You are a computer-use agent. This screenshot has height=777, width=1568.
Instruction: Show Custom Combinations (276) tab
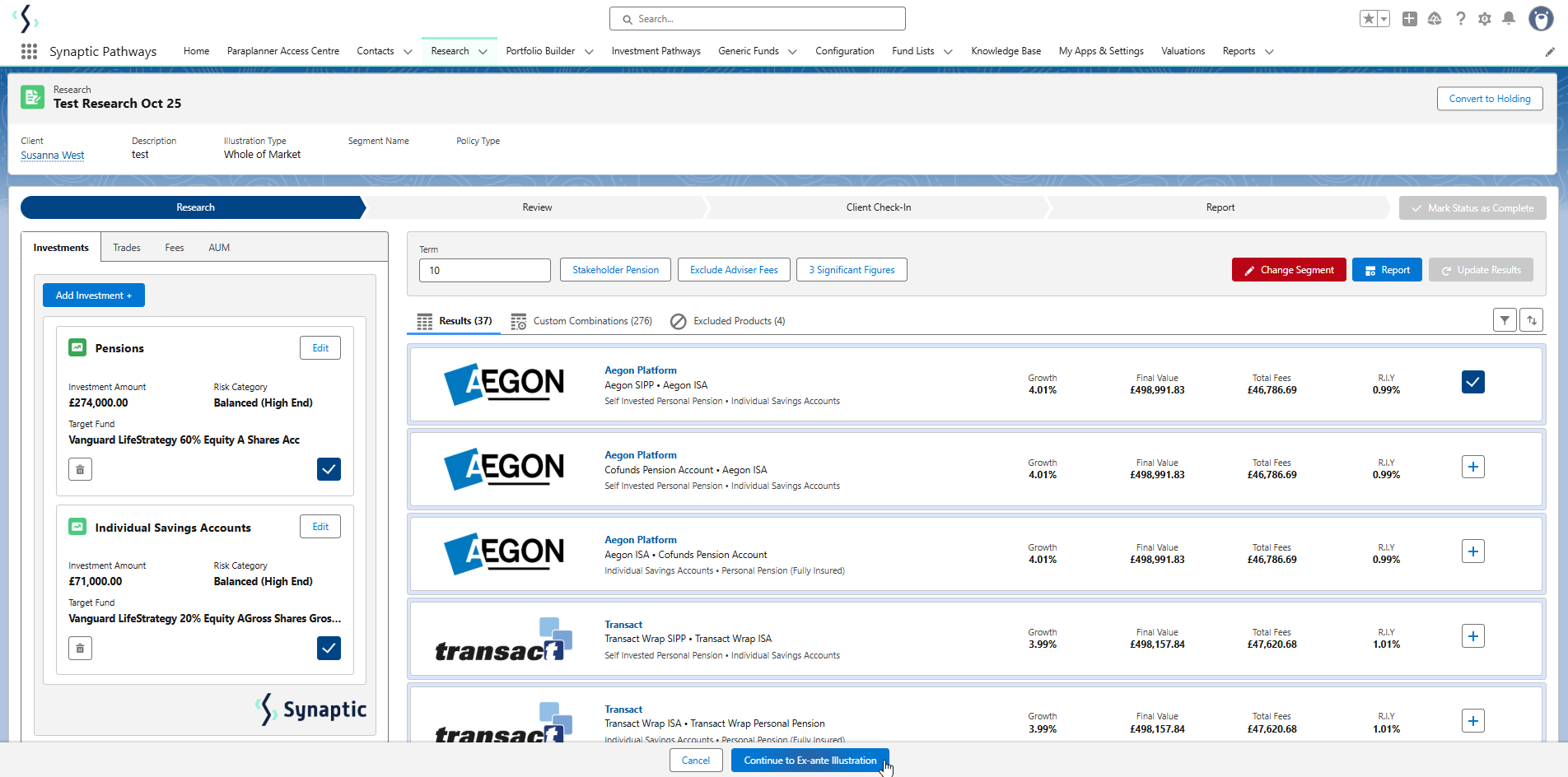(581, 321)
